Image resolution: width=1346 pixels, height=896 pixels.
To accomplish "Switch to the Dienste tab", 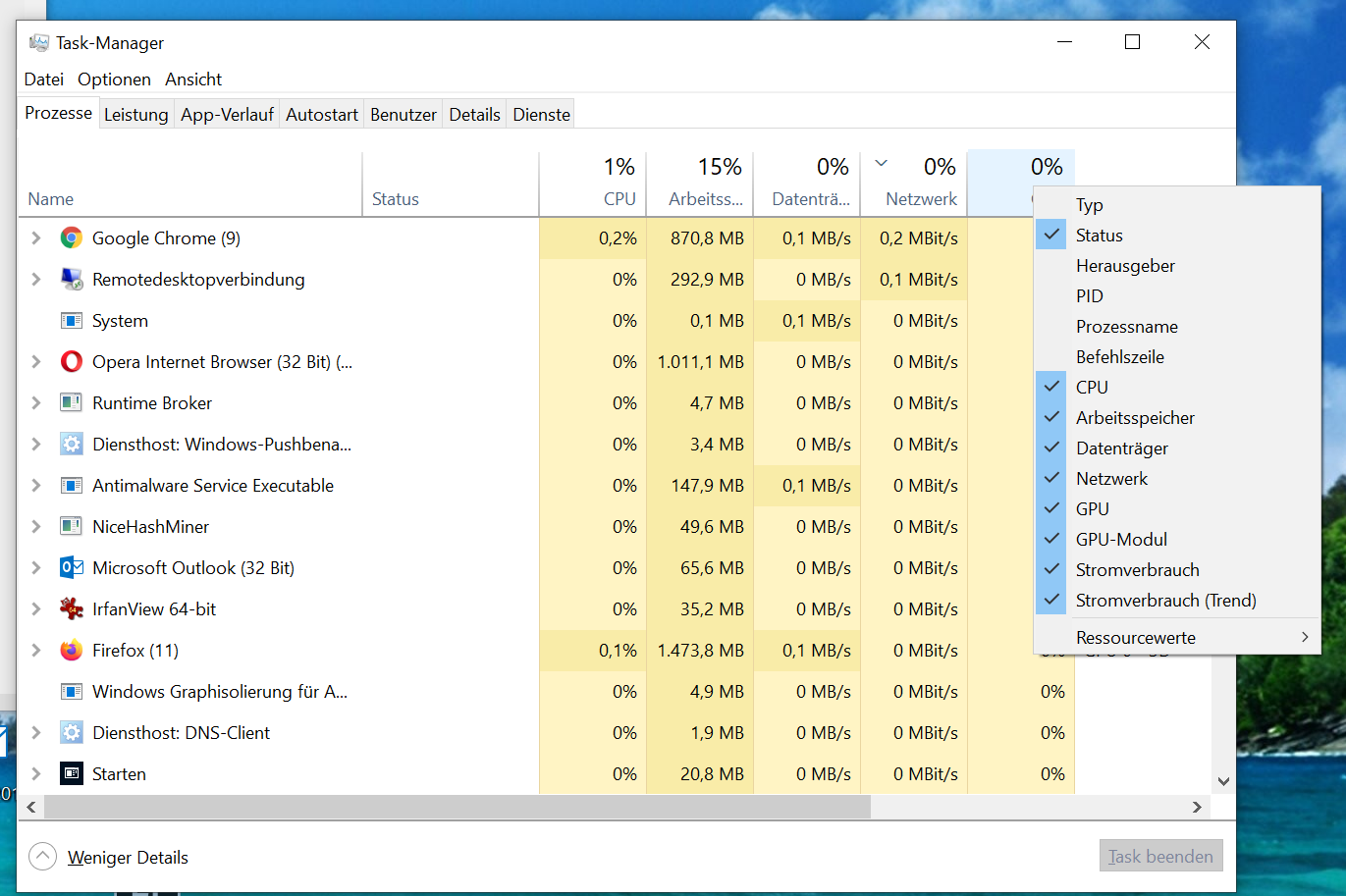I will (542, 115).
